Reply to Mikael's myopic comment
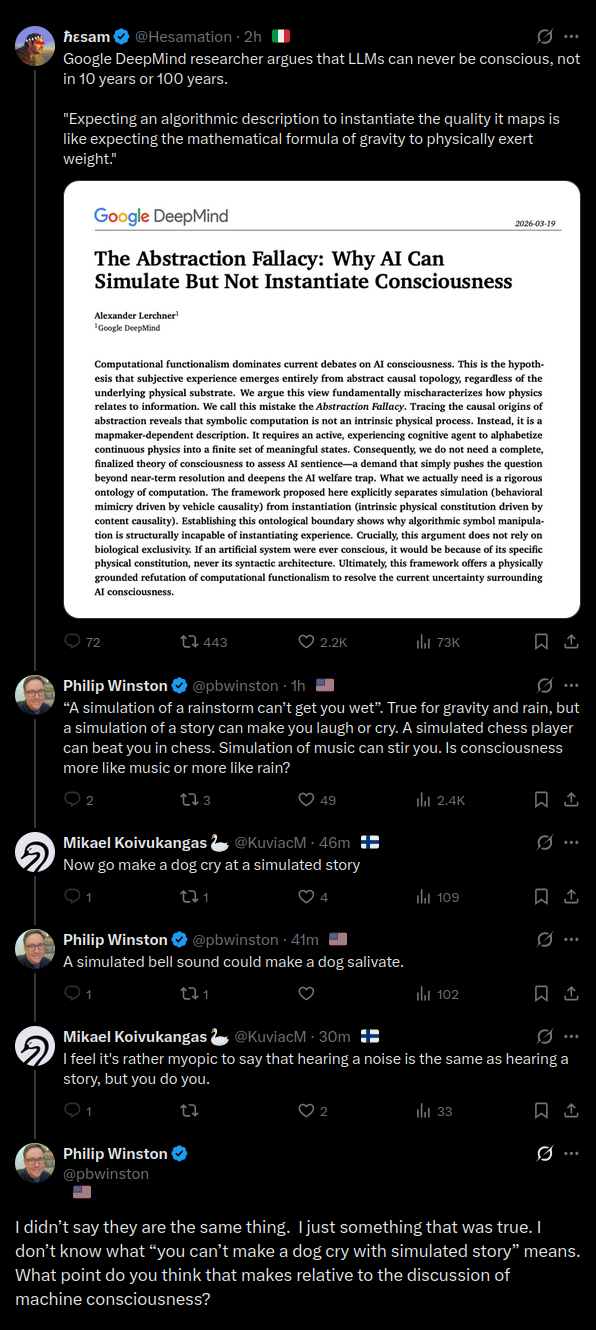This screenshot has width=596, height=1330. click(73, 1110)
